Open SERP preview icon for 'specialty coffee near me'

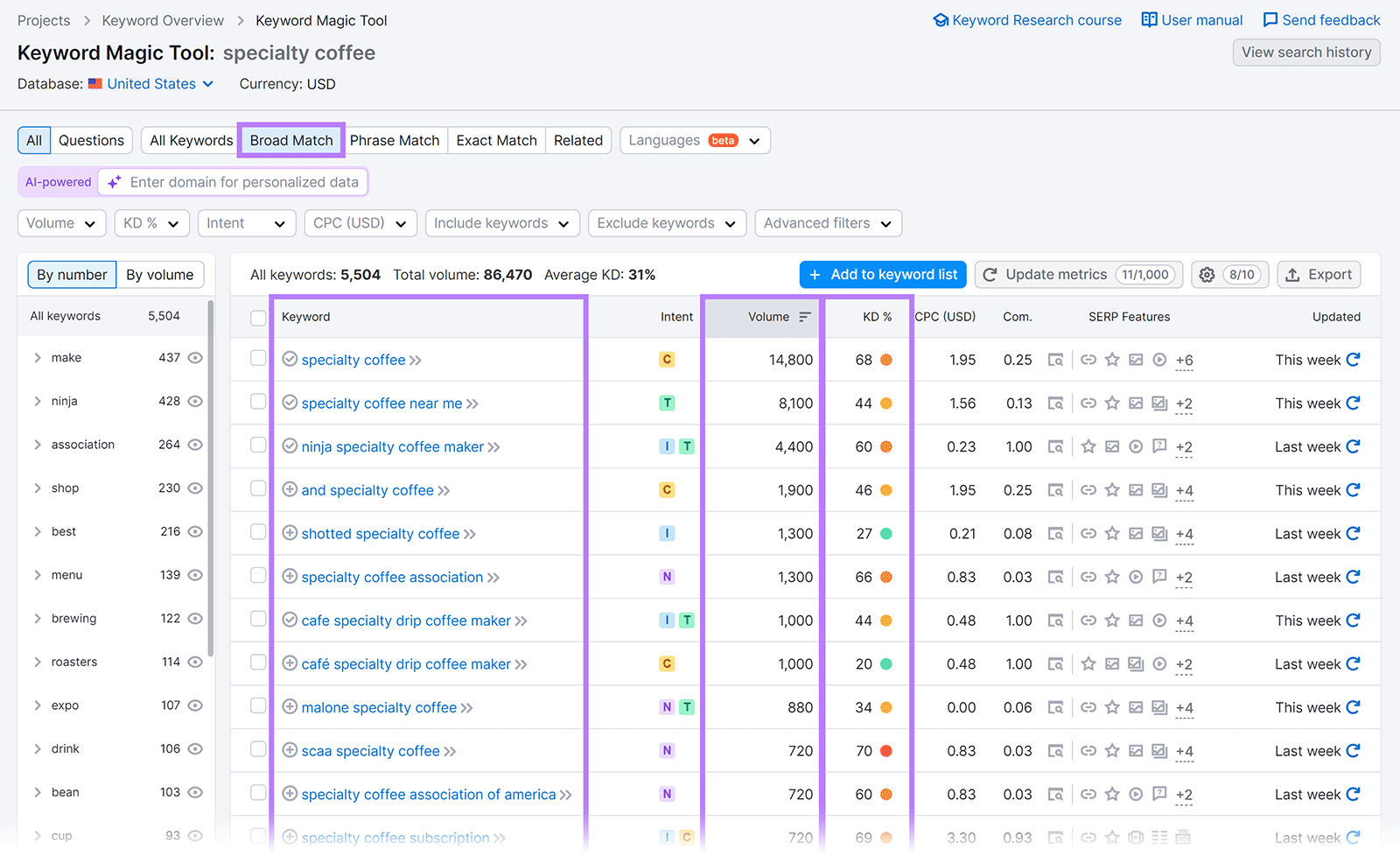coord(1056,403)
